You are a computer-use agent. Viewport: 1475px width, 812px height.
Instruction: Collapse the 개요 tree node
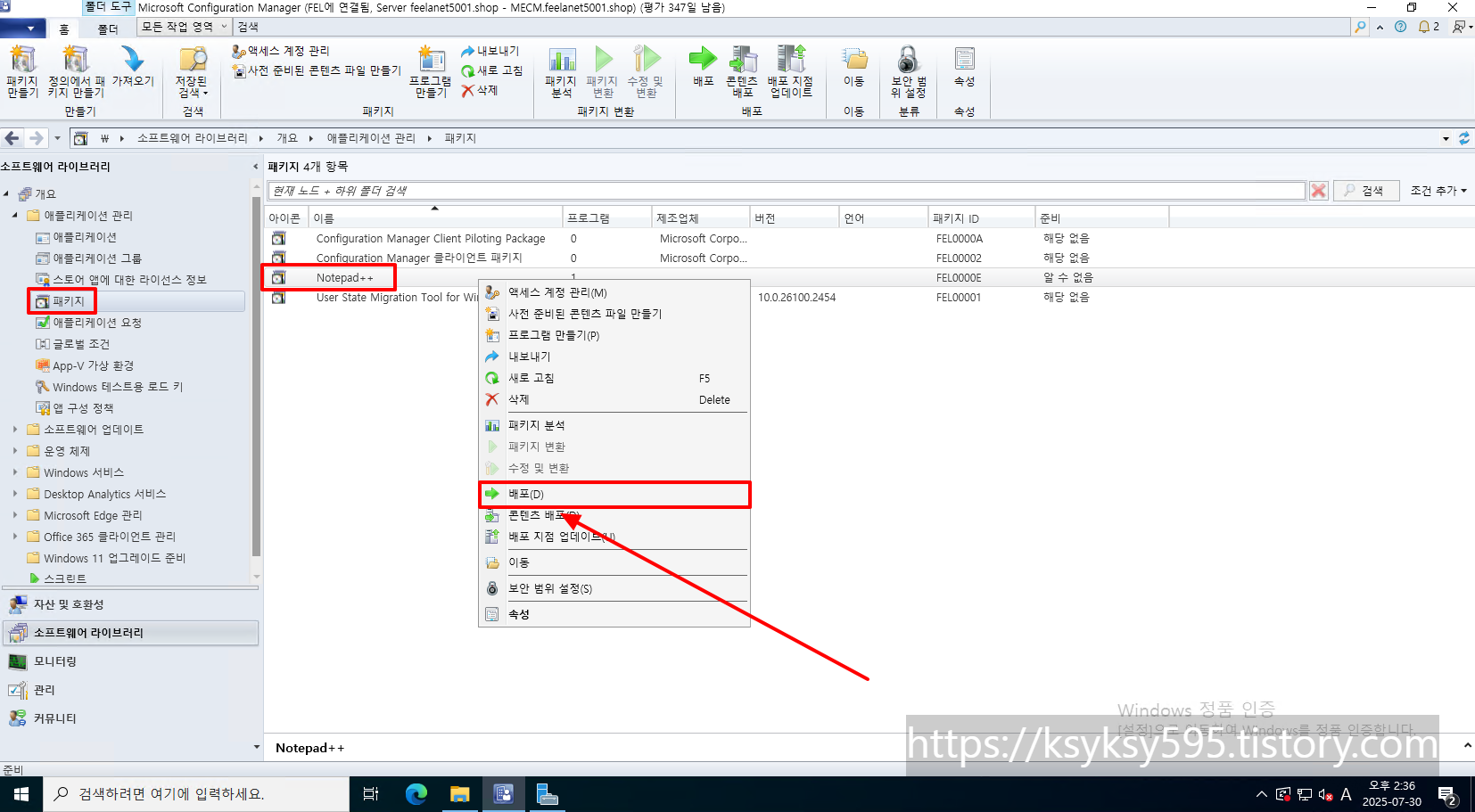coord(6,193)
